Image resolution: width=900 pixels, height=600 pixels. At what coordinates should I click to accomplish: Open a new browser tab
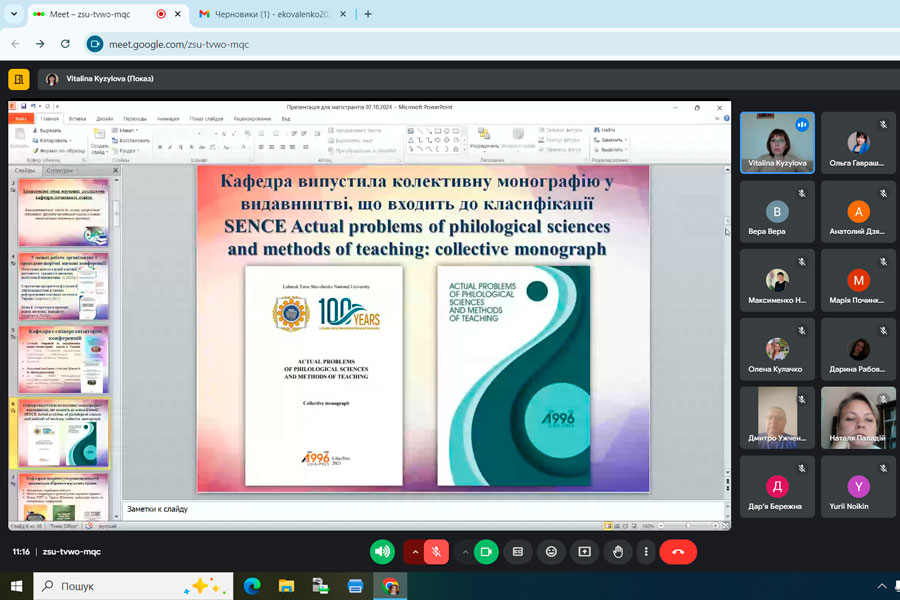coord(368,14)
